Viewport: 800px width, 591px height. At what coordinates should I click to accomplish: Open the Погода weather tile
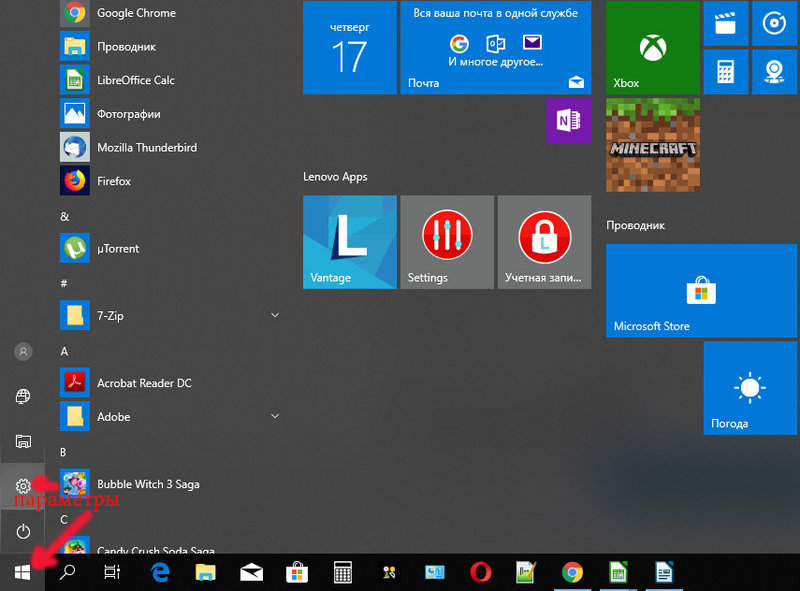[750, 388]
